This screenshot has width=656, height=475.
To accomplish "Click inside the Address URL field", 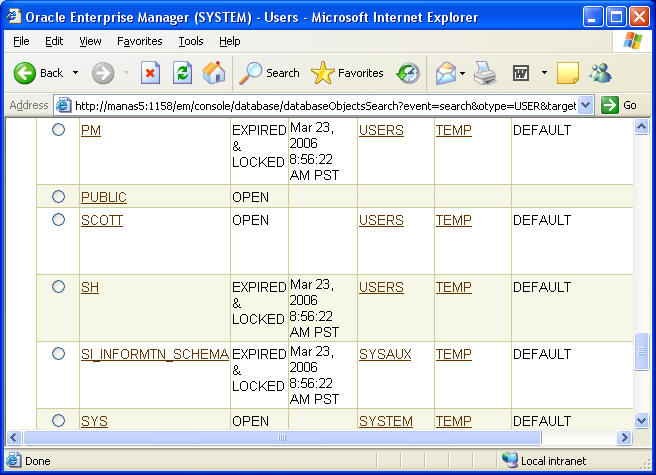I will click(x=320, y=105).
